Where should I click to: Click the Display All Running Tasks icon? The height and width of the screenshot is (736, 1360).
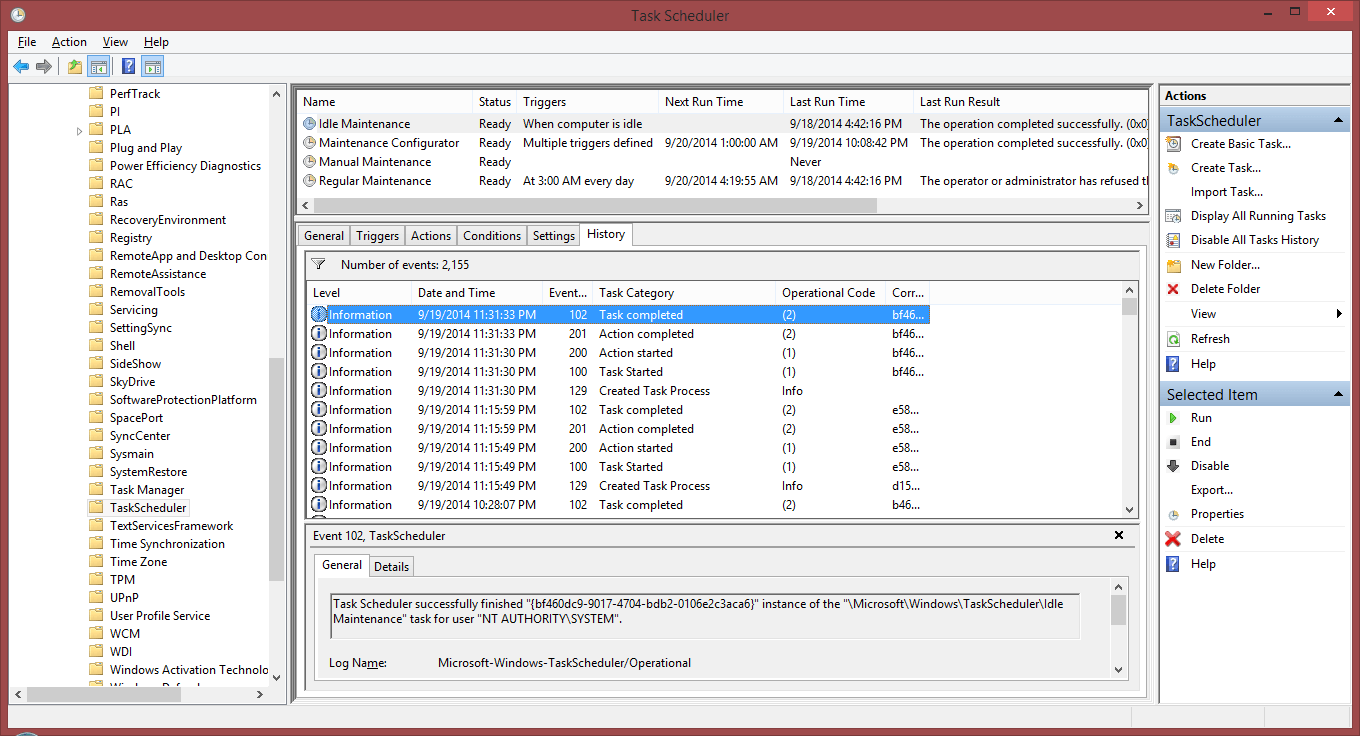1173,216
